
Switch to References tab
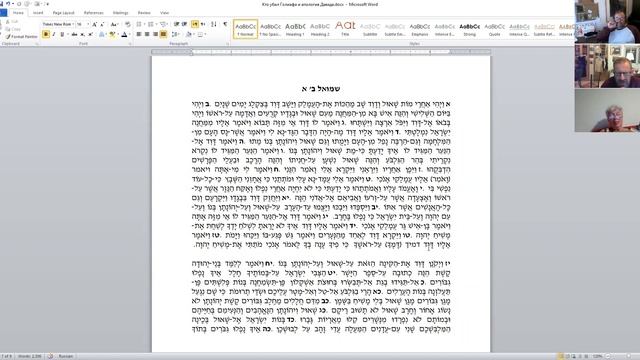(x=93, y=13)
